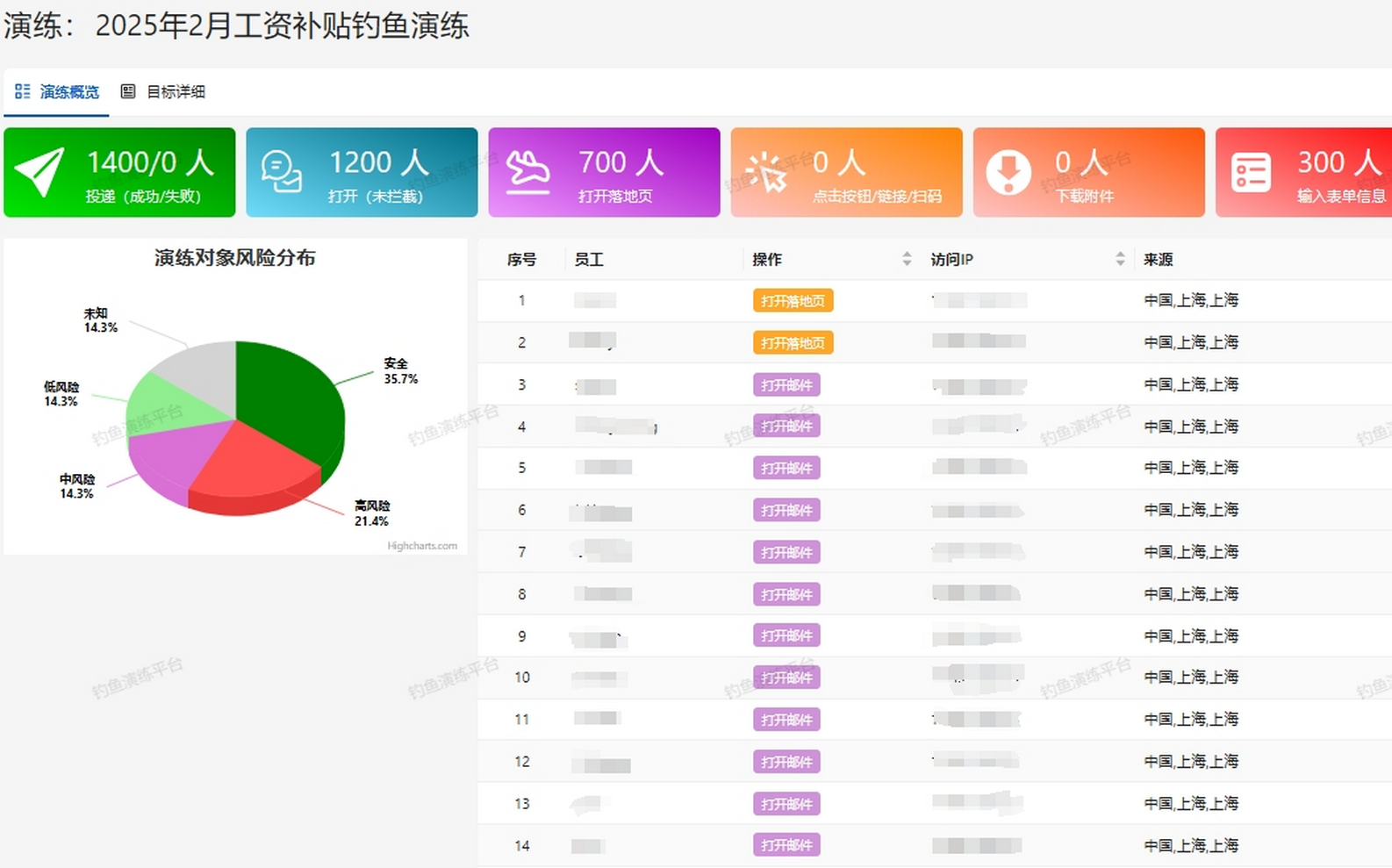Open the 演练概览 tab
The image size is (1392, 868).
click(68, 91)
